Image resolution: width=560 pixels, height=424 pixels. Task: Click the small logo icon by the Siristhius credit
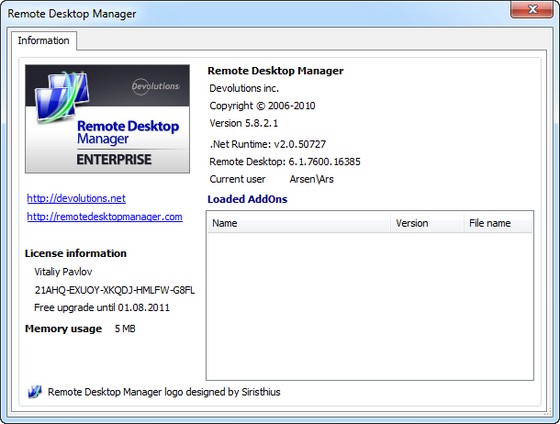click(35, 392)
